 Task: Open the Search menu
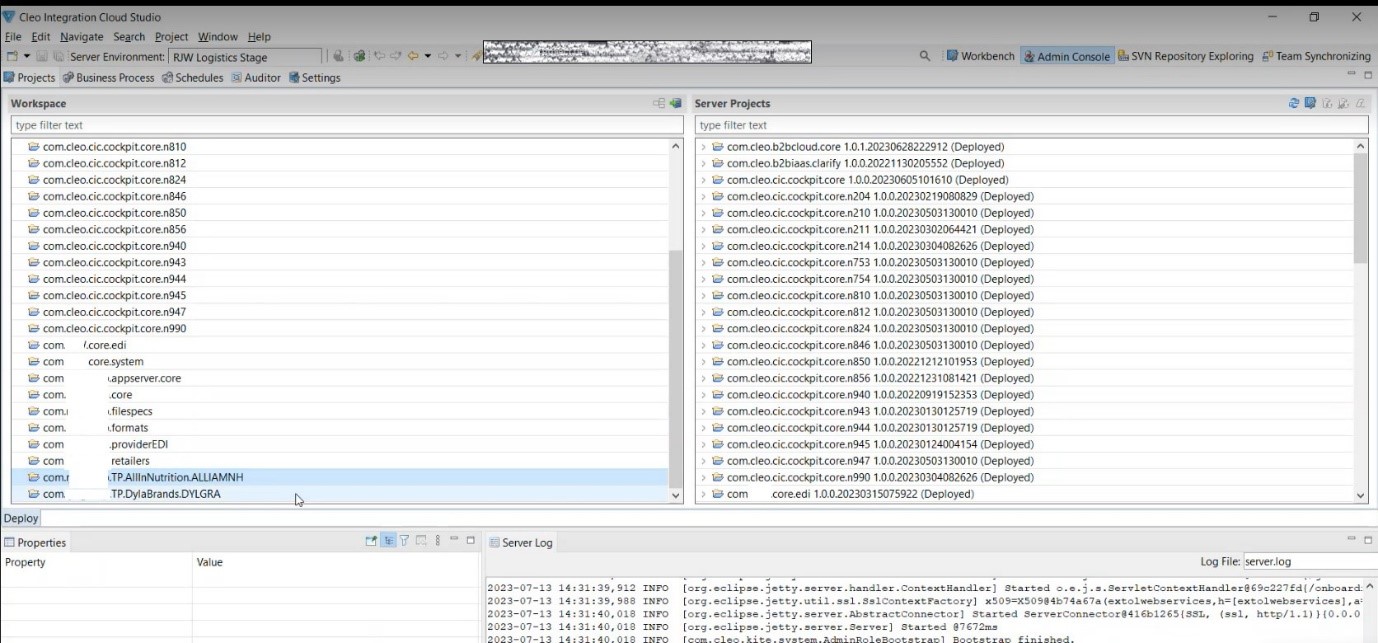[129, 37]
